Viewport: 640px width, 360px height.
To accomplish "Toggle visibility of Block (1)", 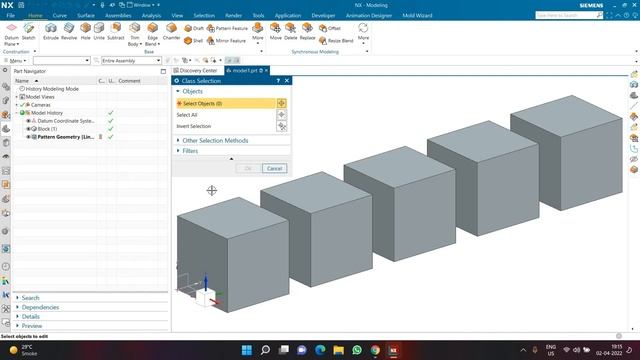I will pyautogui.click(x=28, y=129).
